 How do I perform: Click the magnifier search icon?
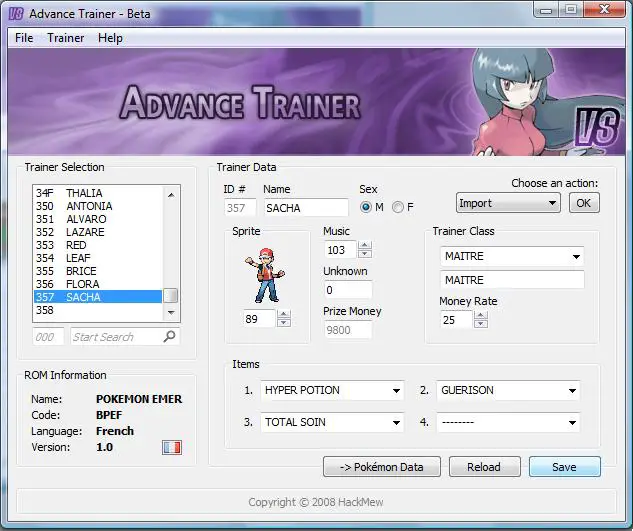[170, 336]
